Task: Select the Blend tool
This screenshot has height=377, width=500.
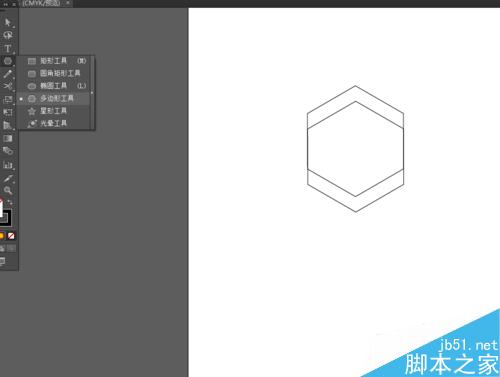Action: pyautogui.click(x=8, y=151)
